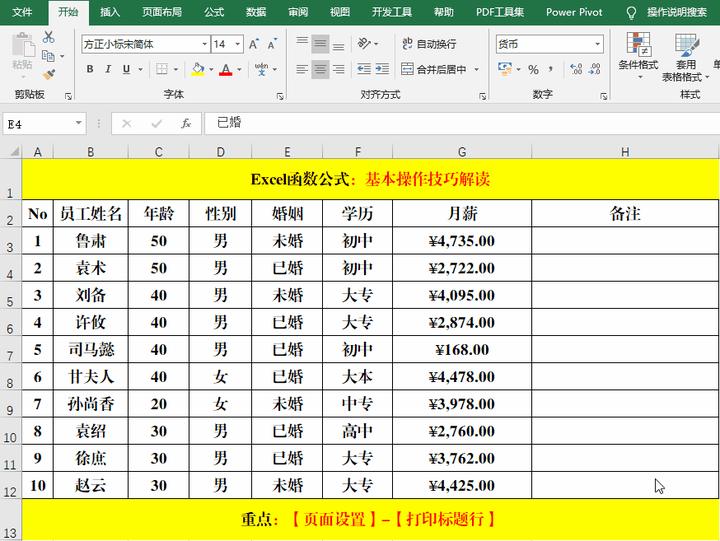The width and height of the screenshot is (720, 541).
Task: Open the 合并后居中 dropdown arrow
Action: click(x=477, y=69)
